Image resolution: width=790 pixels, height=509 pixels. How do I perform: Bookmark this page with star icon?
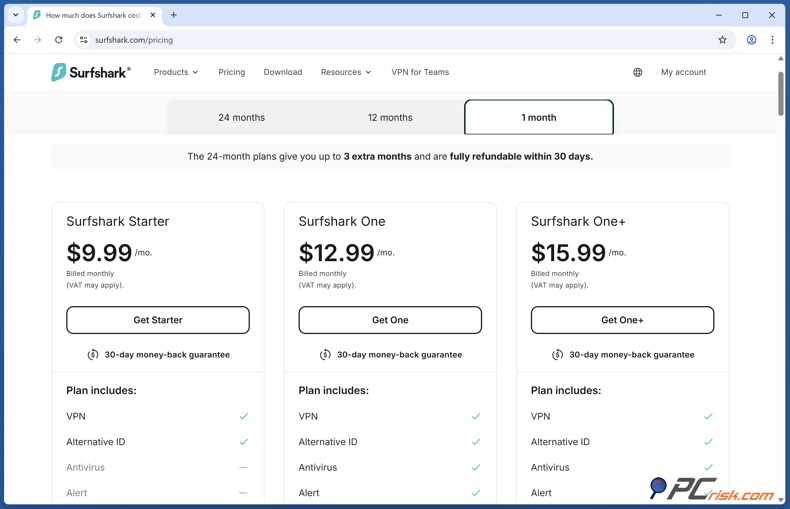tap(722, 40)
